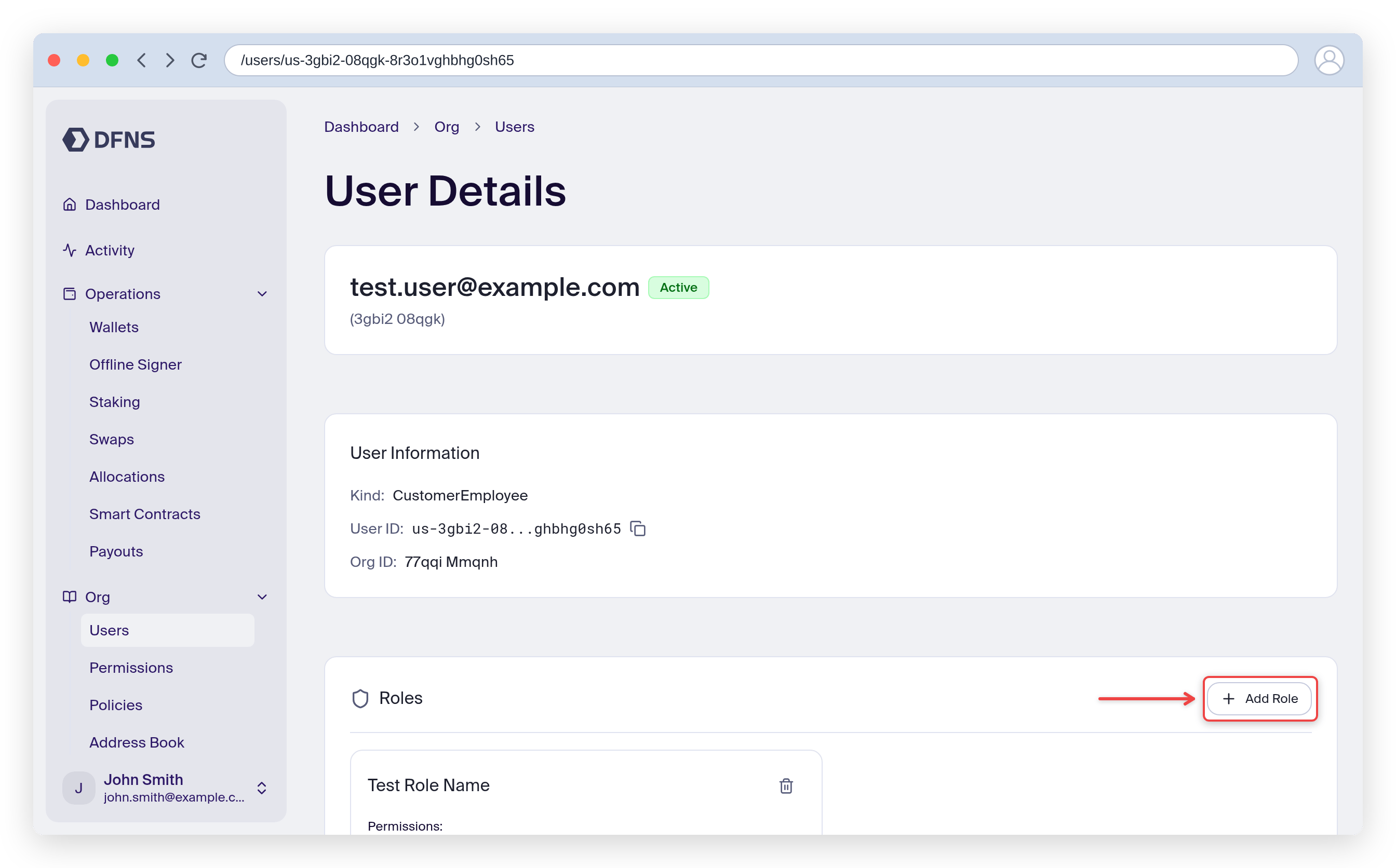Go to Policies
Image resolution: width=1396 pixels, height=868 pixels.
point(116,705)
